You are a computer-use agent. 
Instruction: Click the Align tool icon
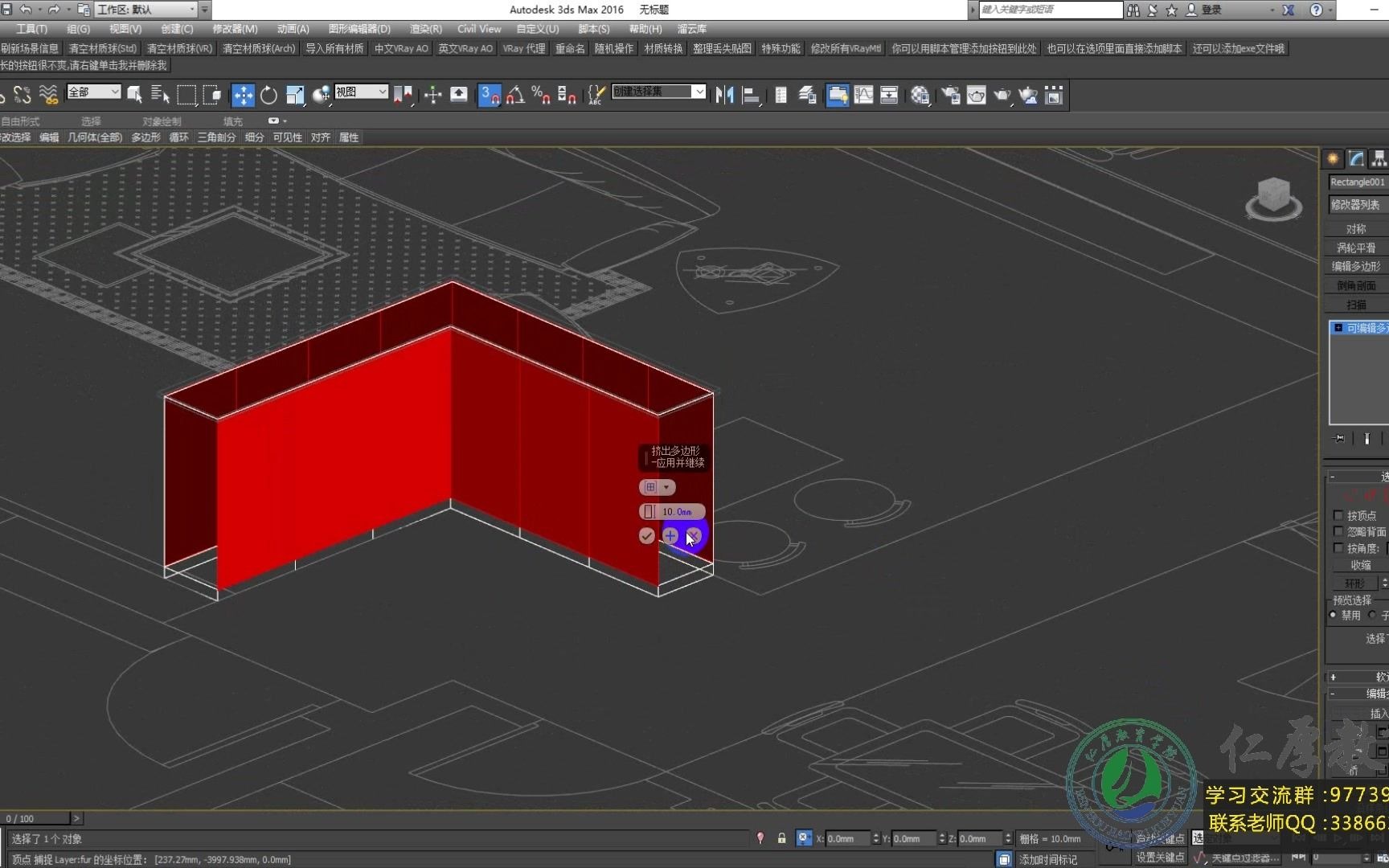[751, 96]
